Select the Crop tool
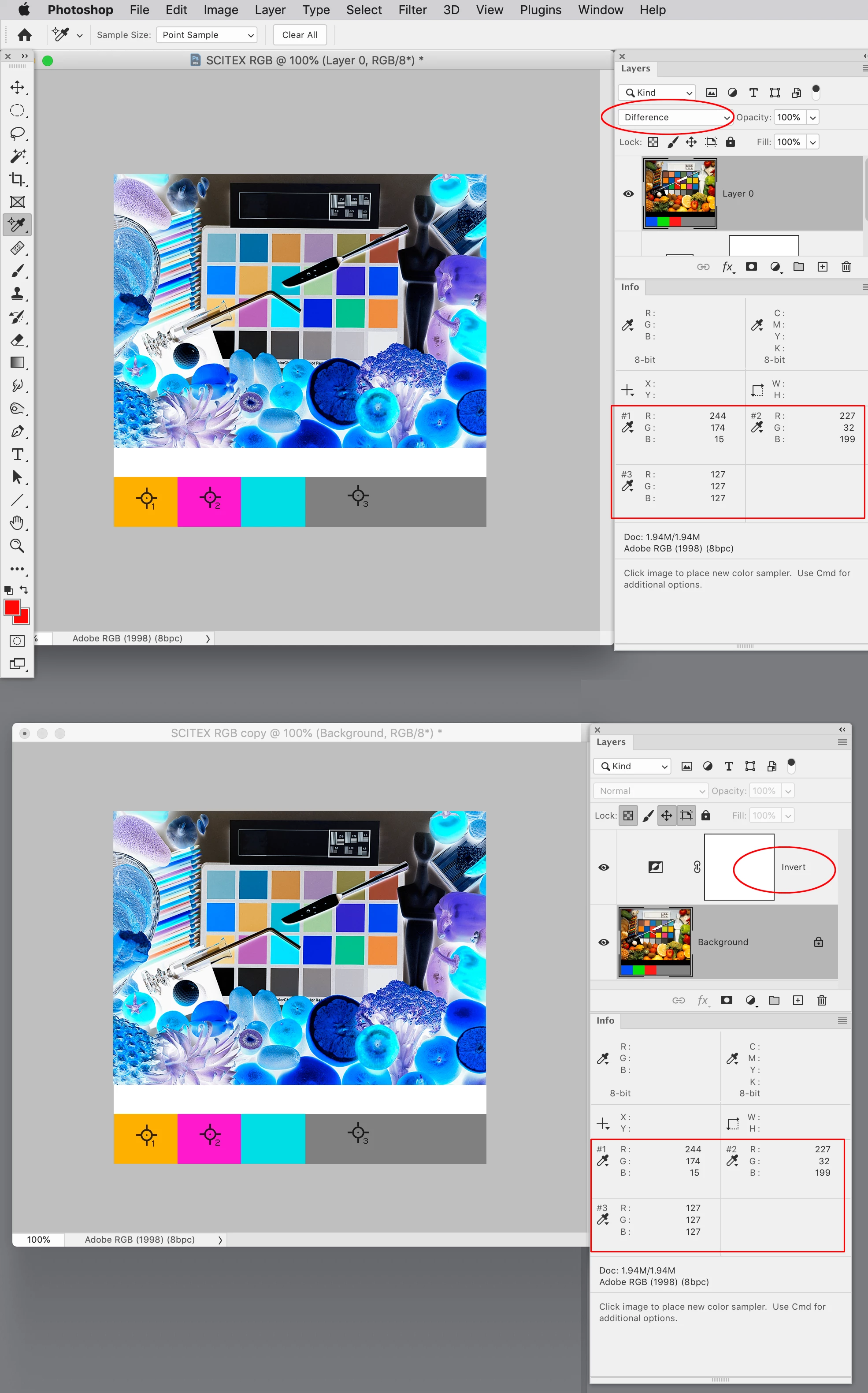 pos(17,179)
